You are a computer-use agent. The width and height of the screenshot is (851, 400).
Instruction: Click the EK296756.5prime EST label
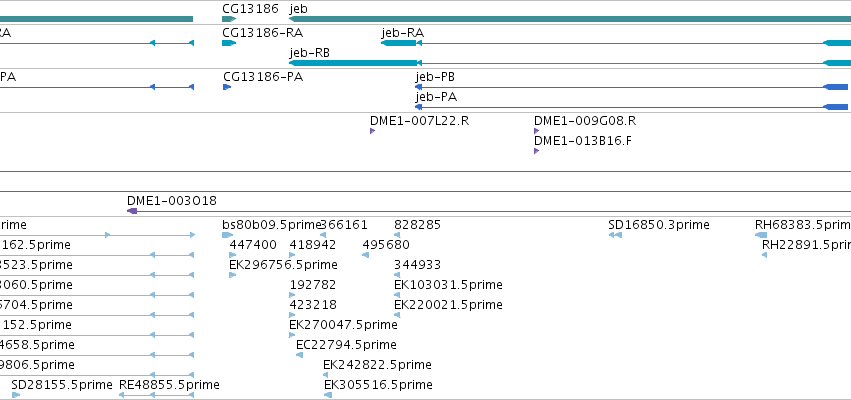(283, 265)
